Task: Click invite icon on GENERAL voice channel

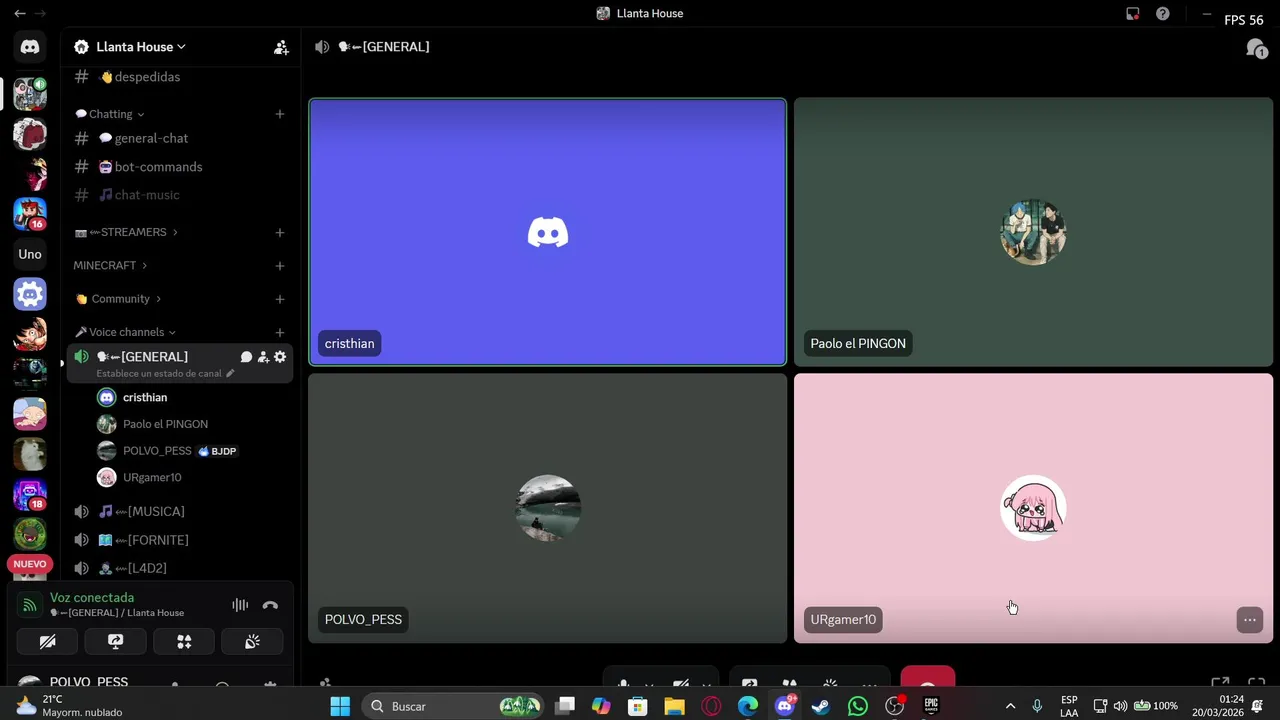Action: point(263,357)
